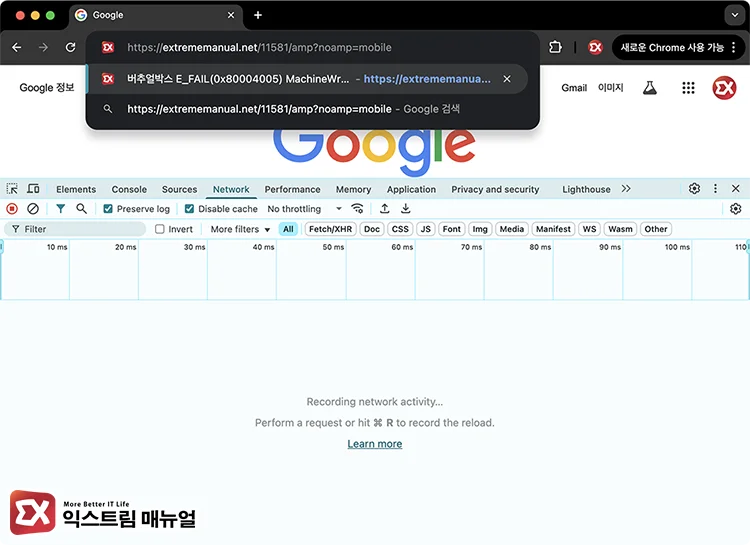This screenshot has height=545, width=750.
Task: Expand more DevTools tabs chevron
Action: click(x=626, y=189)
